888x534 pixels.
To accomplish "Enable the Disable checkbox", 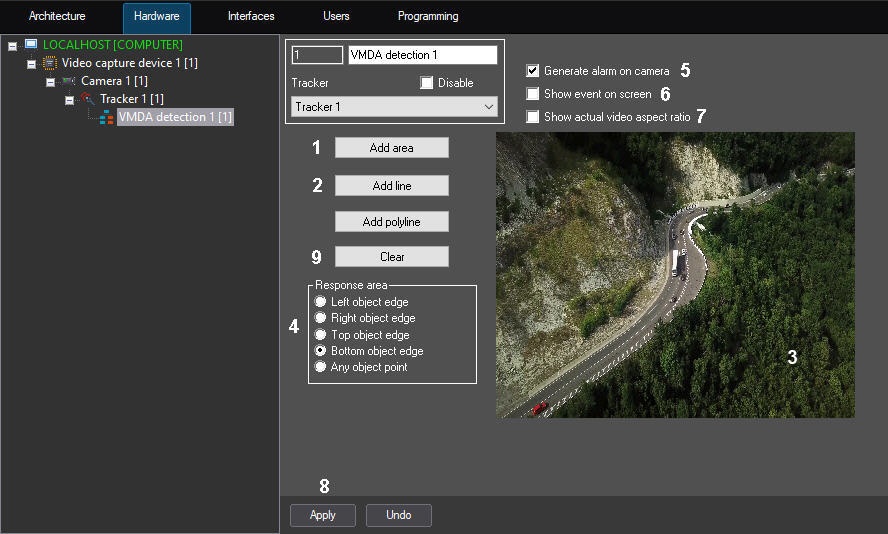I will pyautogui.click(x=427, y=83).
